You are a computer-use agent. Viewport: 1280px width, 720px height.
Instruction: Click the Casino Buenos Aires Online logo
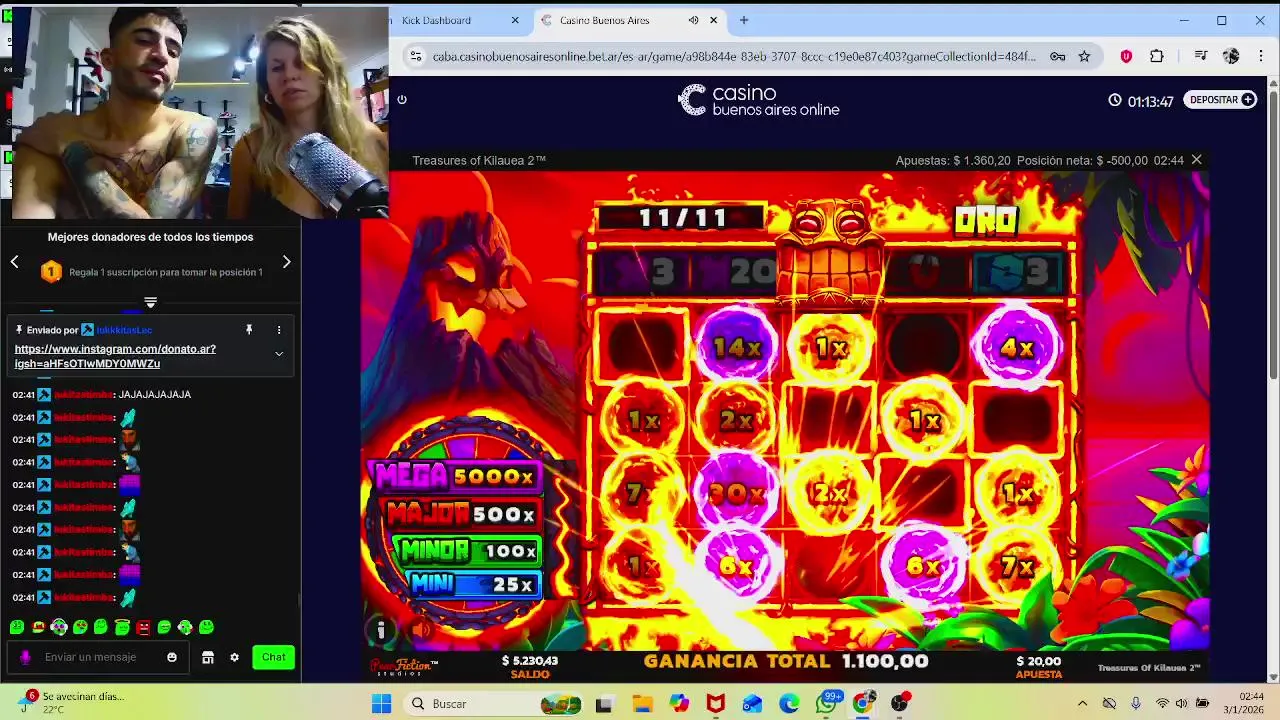point(759,100)
